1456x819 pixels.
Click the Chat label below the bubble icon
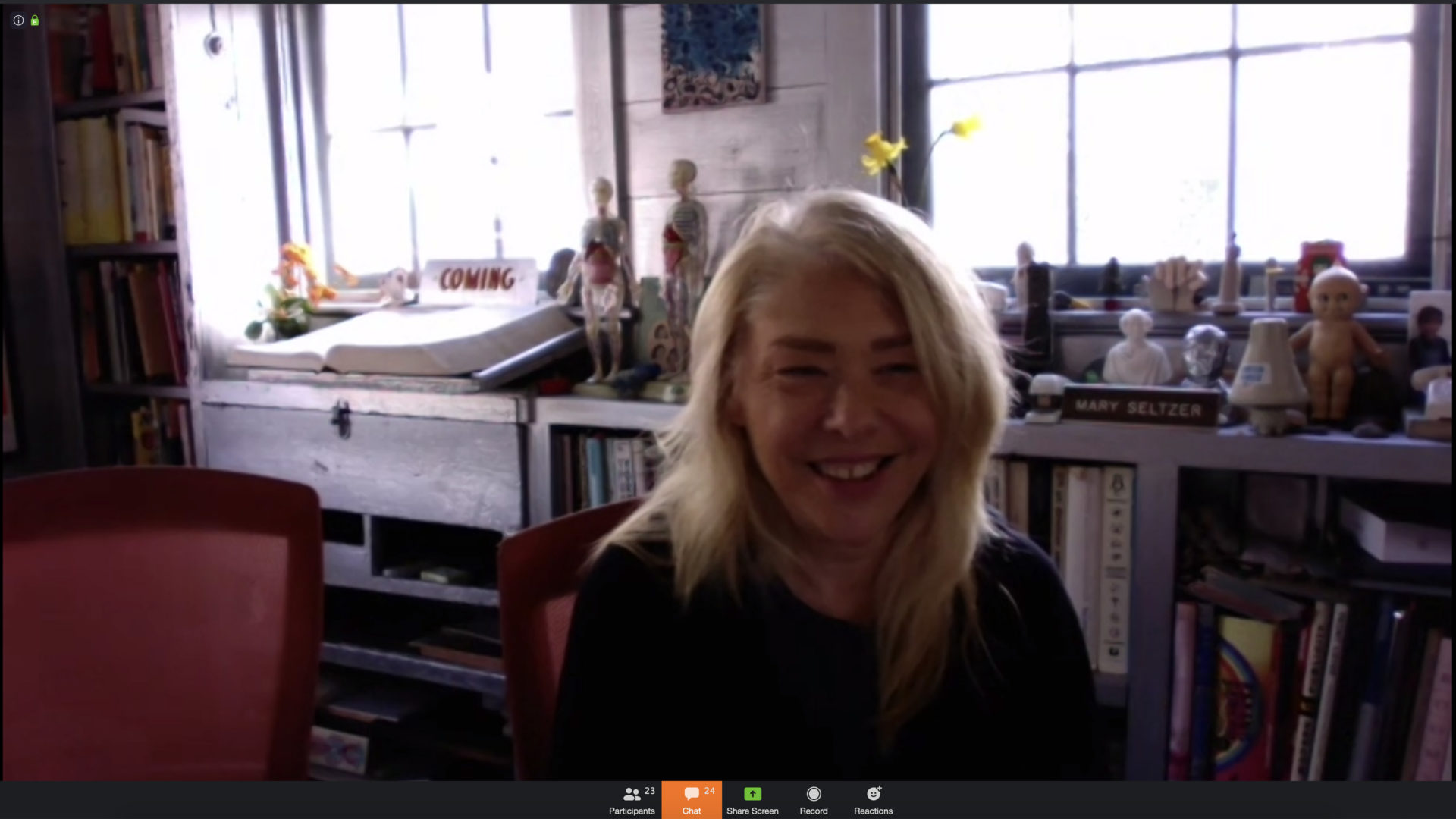(x=691, y=811)
